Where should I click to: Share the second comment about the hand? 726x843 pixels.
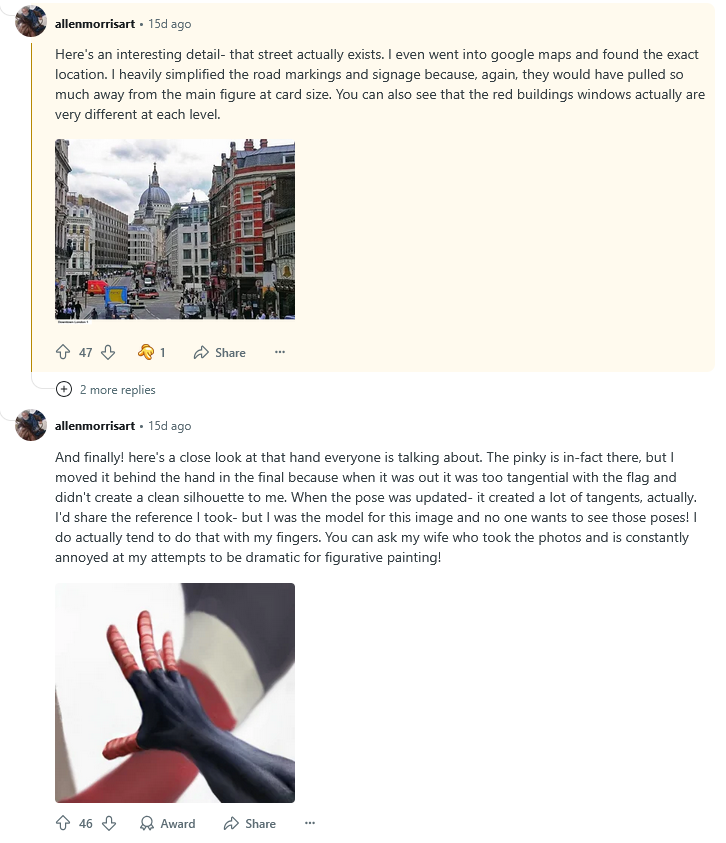point(250,824)
